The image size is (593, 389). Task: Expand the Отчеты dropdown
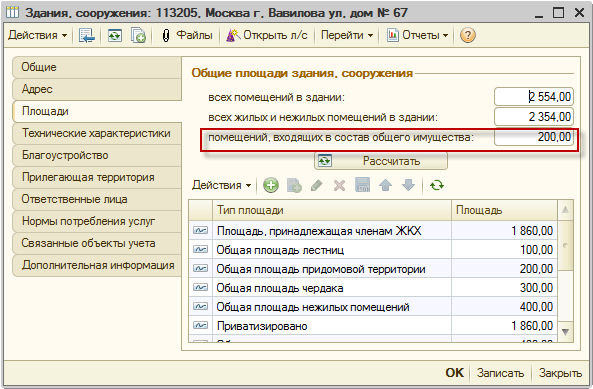(x=418, y=36)
